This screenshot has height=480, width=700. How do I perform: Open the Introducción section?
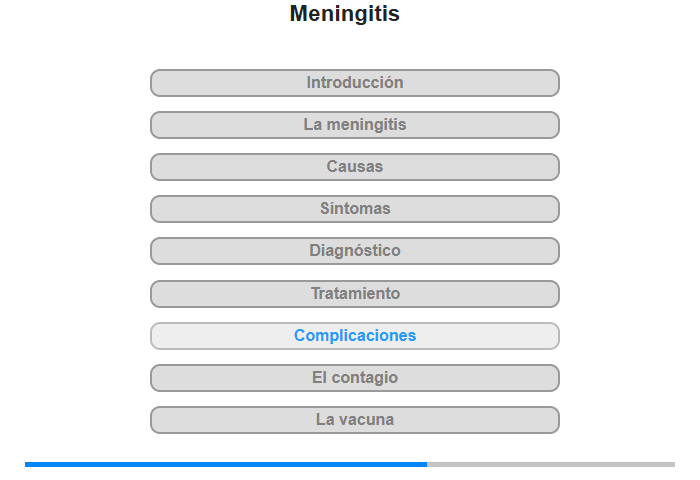pyautogui.click(x=355, y=83)
